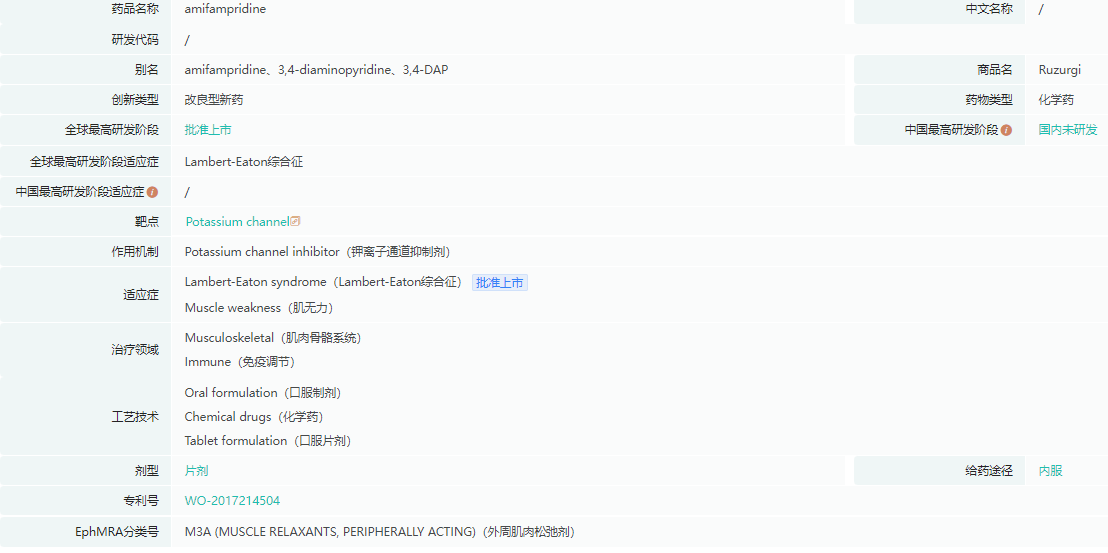Viewport: 1108px width, 553px height.
Task: Select drug name value amifampridine
Action: point(225,9)
